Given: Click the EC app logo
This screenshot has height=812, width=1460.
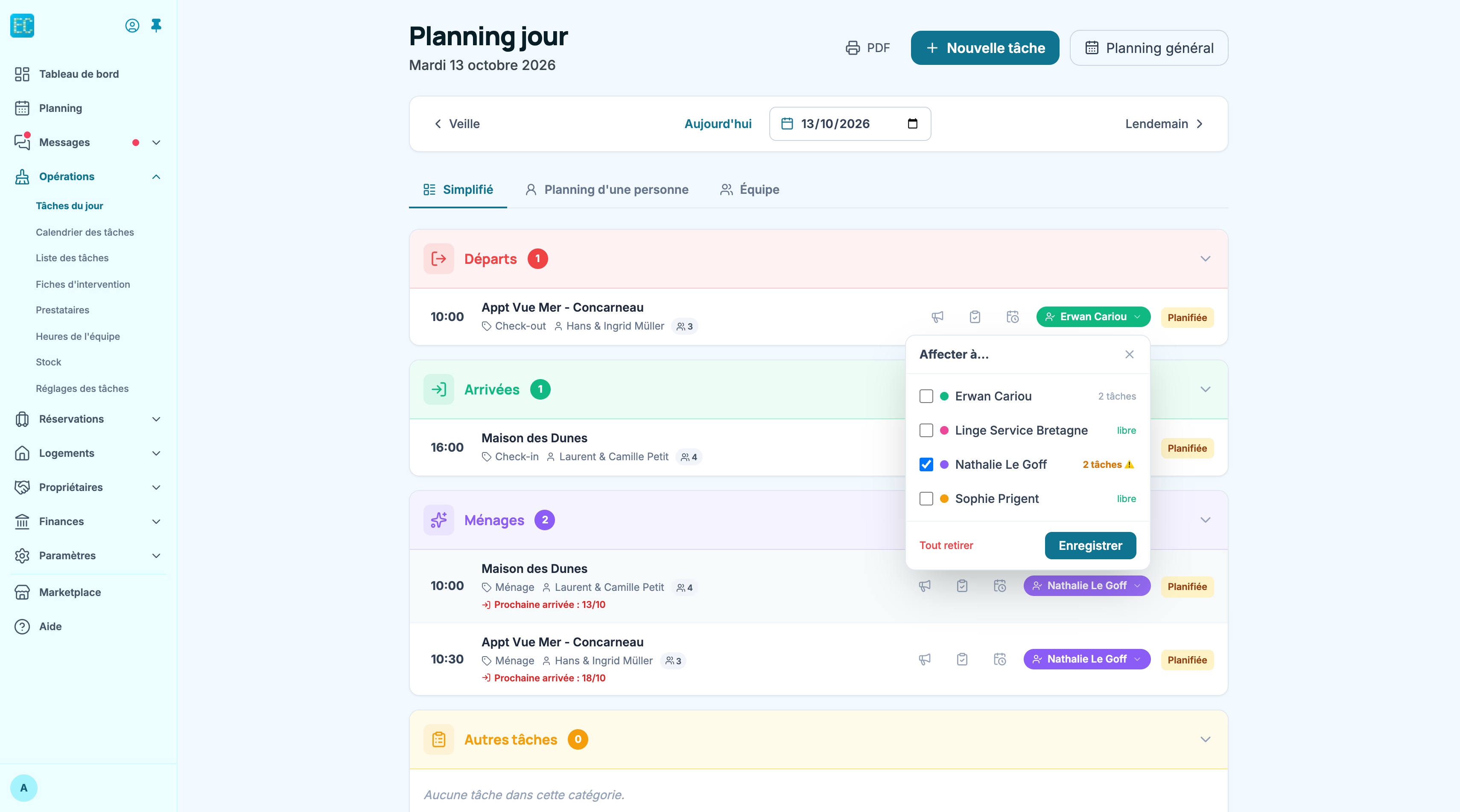Looking at the screenshot, I should click(x=23, y=26).
